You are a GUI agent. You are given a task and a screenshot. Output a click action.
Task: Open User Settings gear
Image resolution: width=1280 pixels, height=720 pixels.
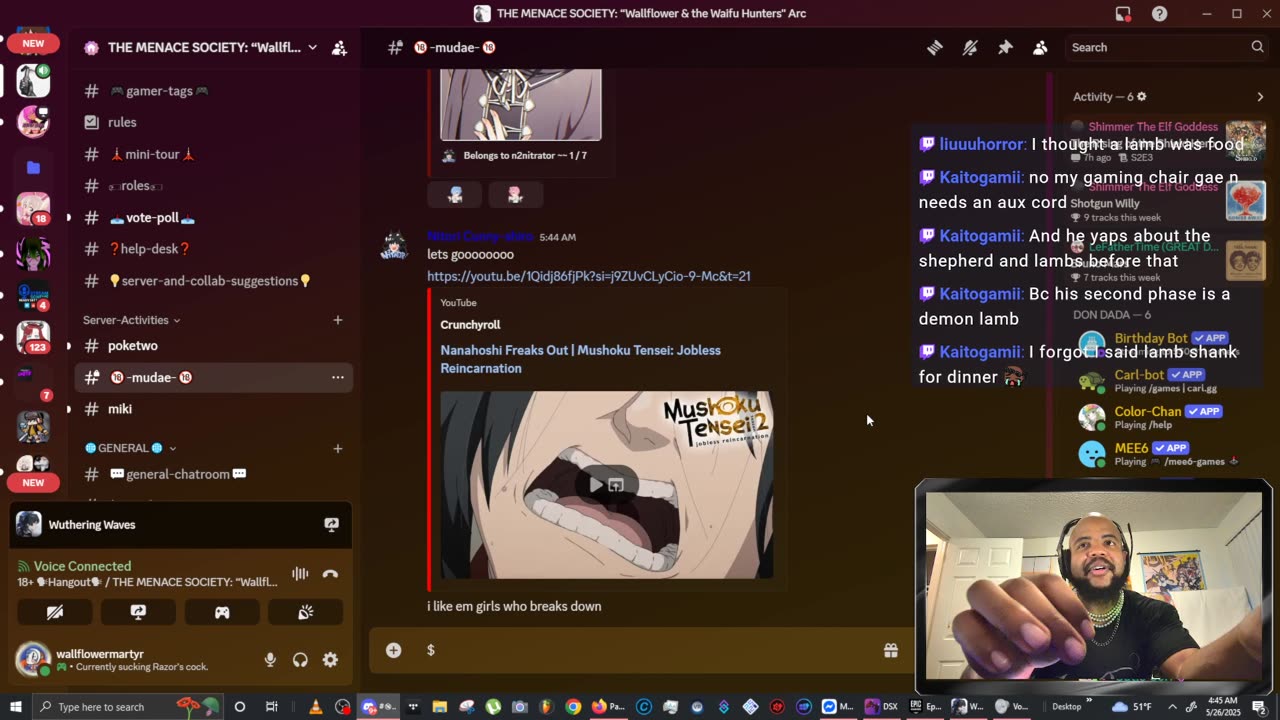[x=330, y=660]
